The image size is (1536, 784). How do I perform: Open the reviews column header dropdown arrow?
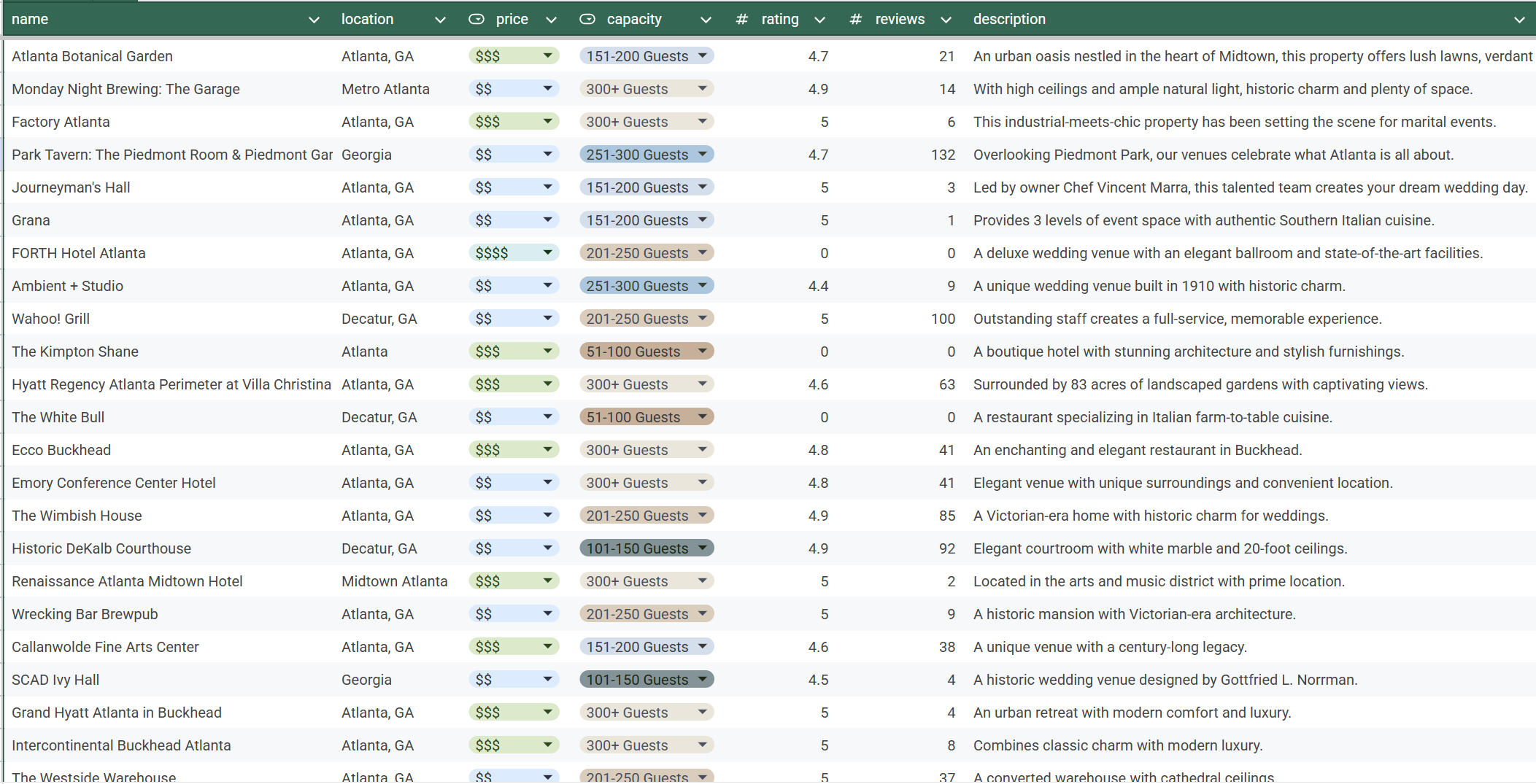pyautogui.click(x=946, y=20)
